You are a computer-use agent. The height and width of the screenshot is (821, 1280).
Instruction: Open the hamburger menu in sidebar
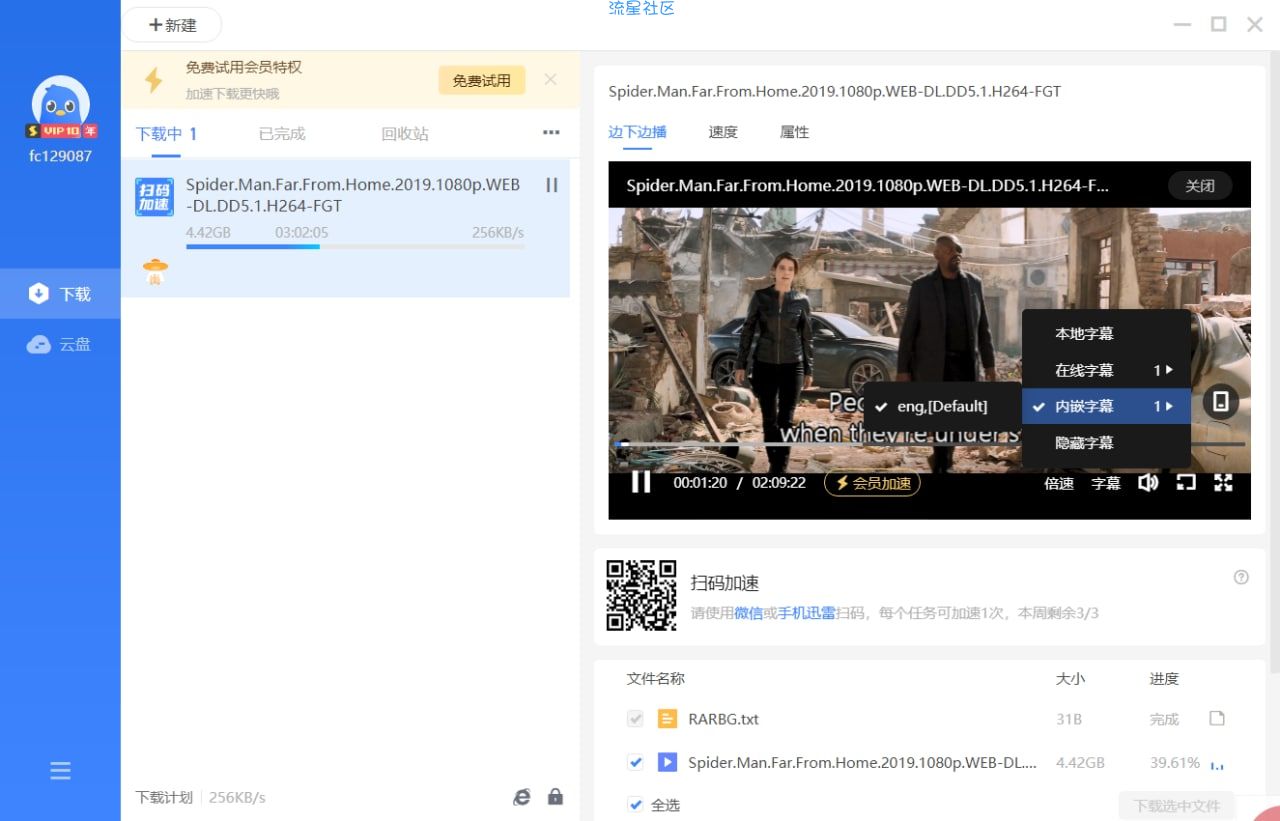tap(60, 771)
